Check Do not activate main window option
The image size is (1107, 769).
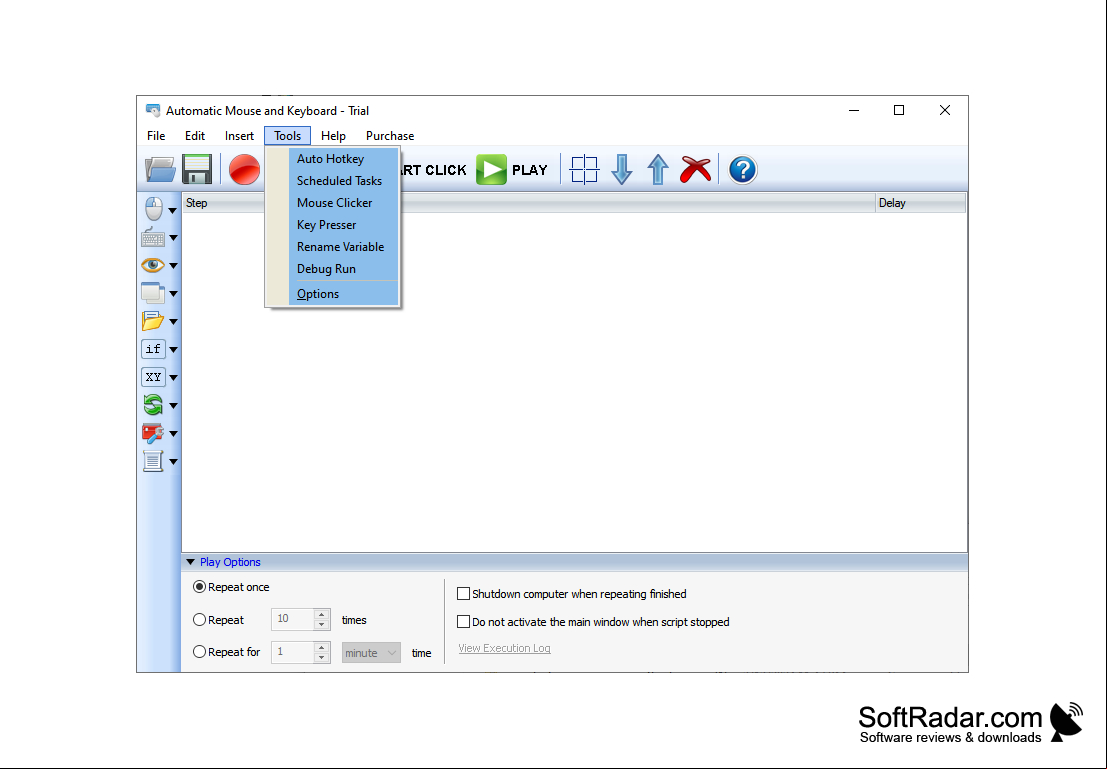tap(463, 621)
